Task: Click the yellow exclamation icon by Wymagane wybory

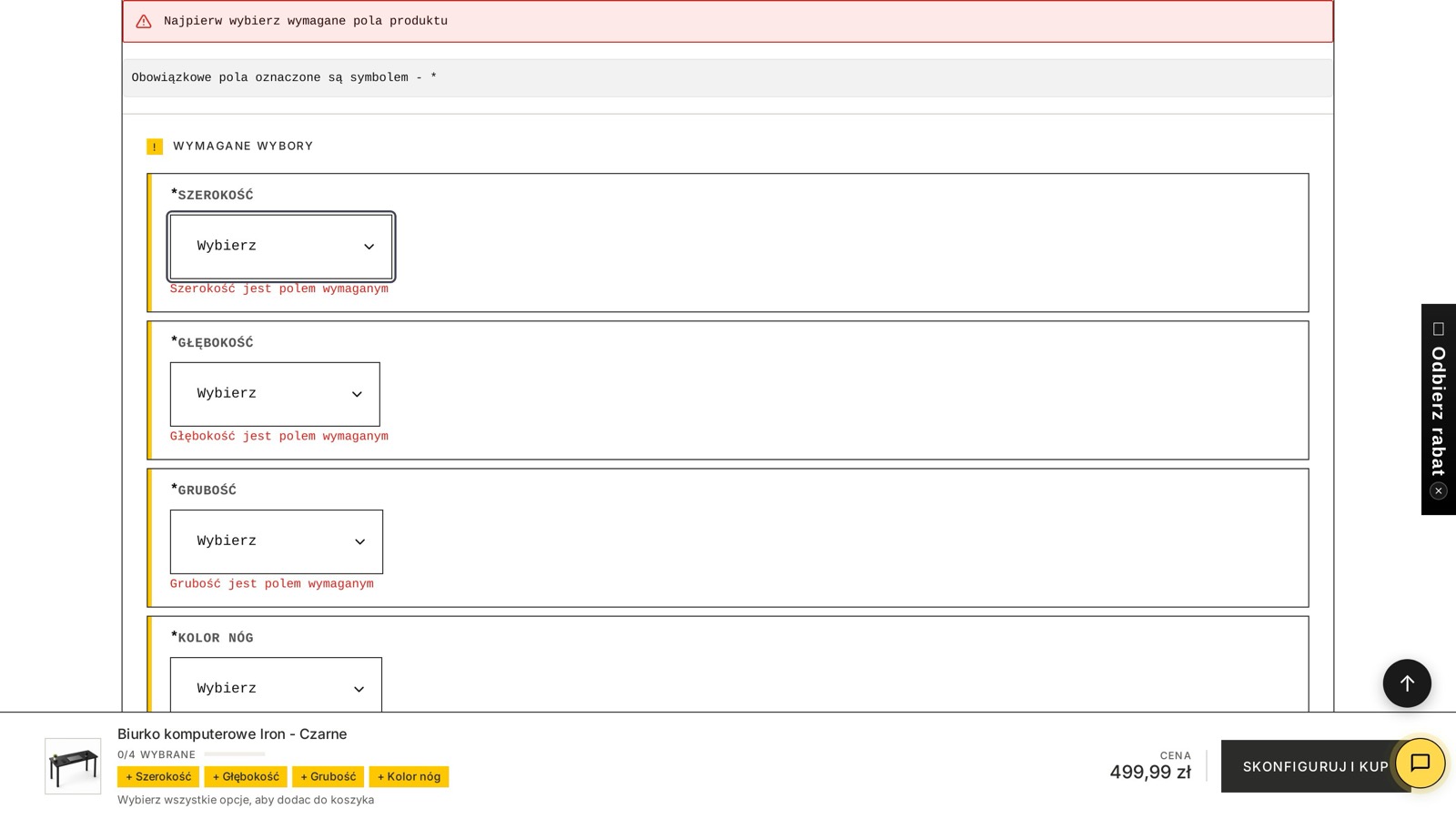Action: [x=155, y=147]
